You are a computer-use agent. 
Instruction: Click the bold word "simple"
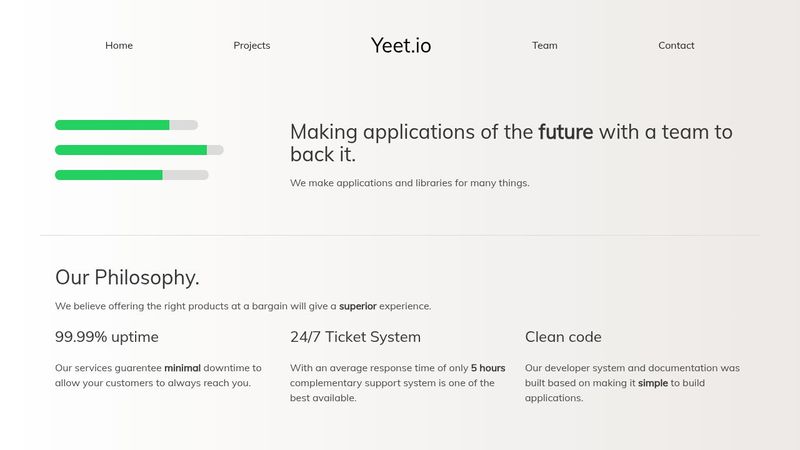[653, 383]
